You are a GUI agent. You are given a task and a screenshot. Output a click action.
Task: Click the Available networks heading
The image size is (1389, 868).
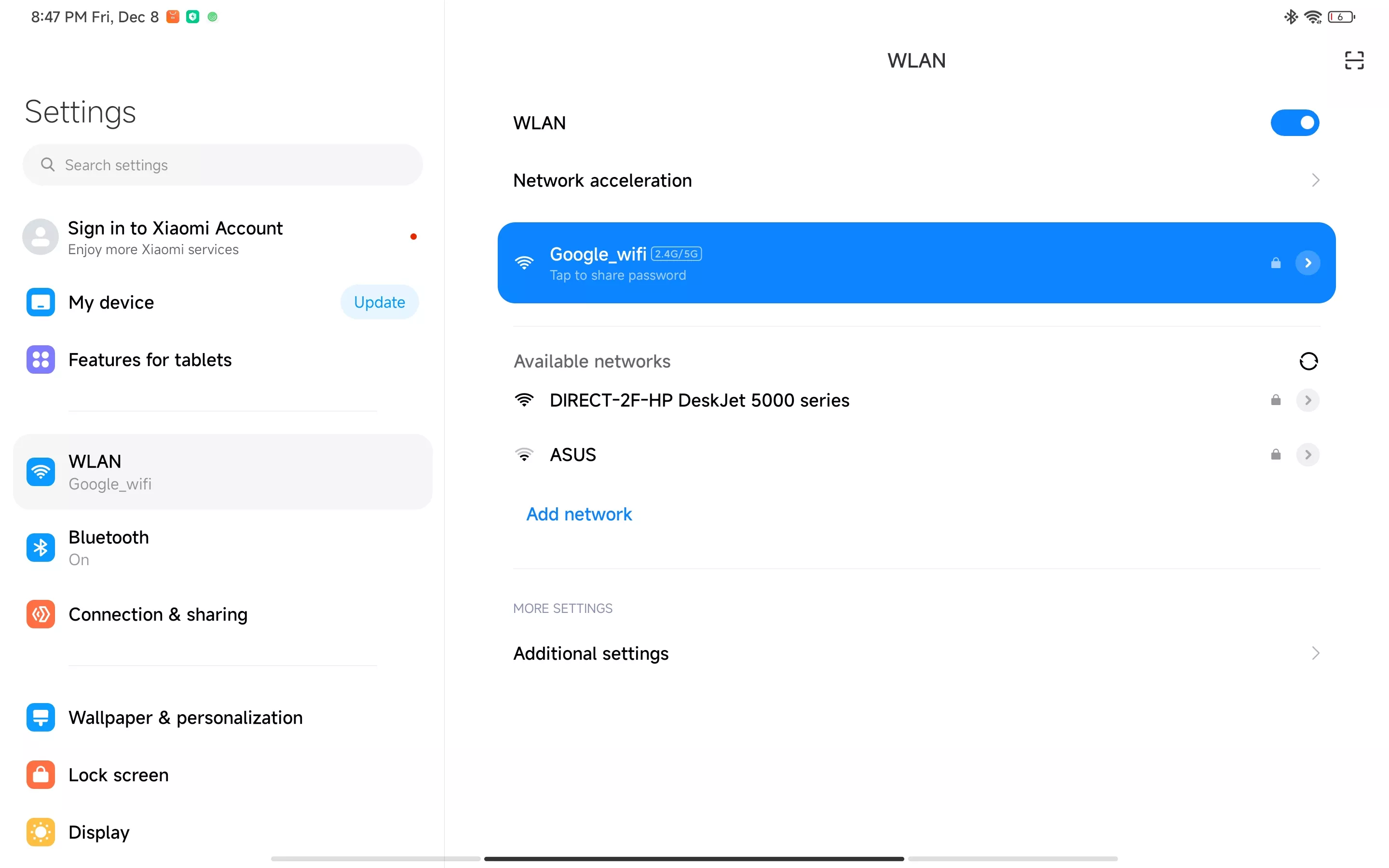[x=592, y=361]
